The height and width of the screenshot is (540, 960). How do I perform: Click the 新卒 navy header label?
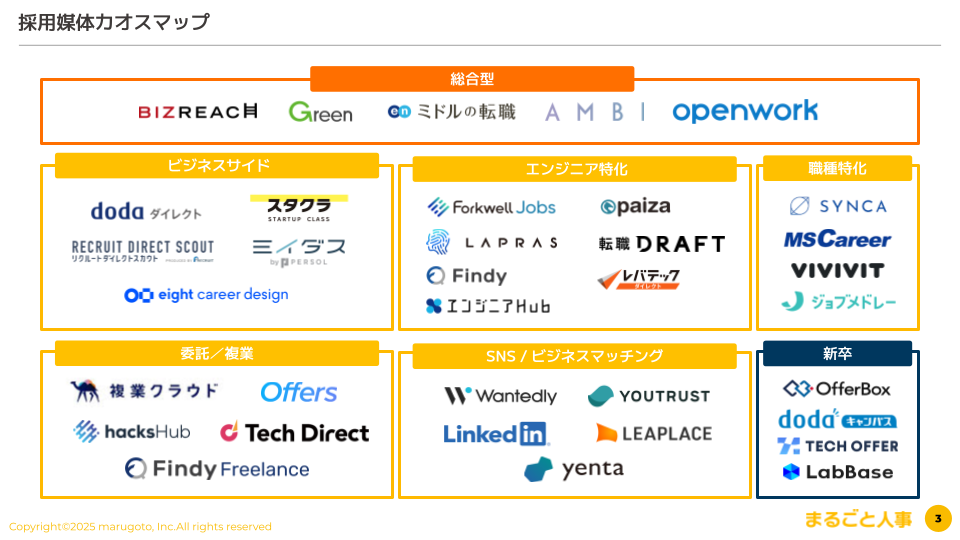[x=837, y=353]
